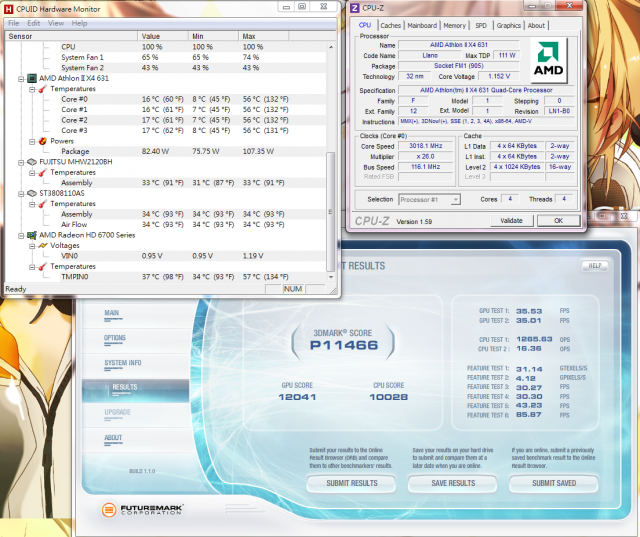This screenshot has height=537, width=640.
Task: Switch to the Graphics tab in CPU-Z
Action: point(509,25)
